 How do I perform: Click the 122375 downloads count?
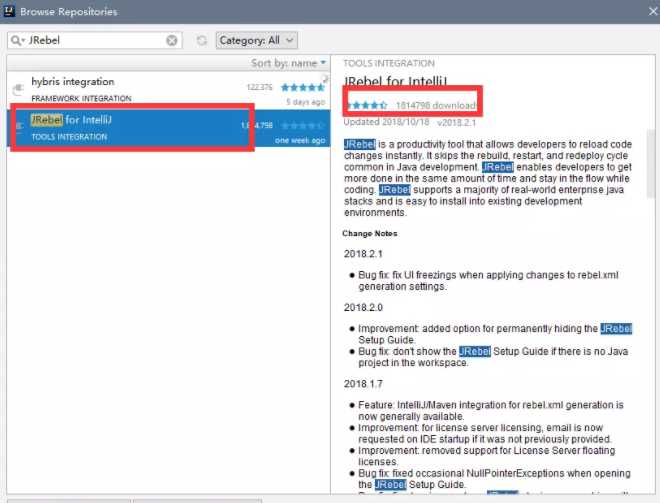(x=259, y=87)
